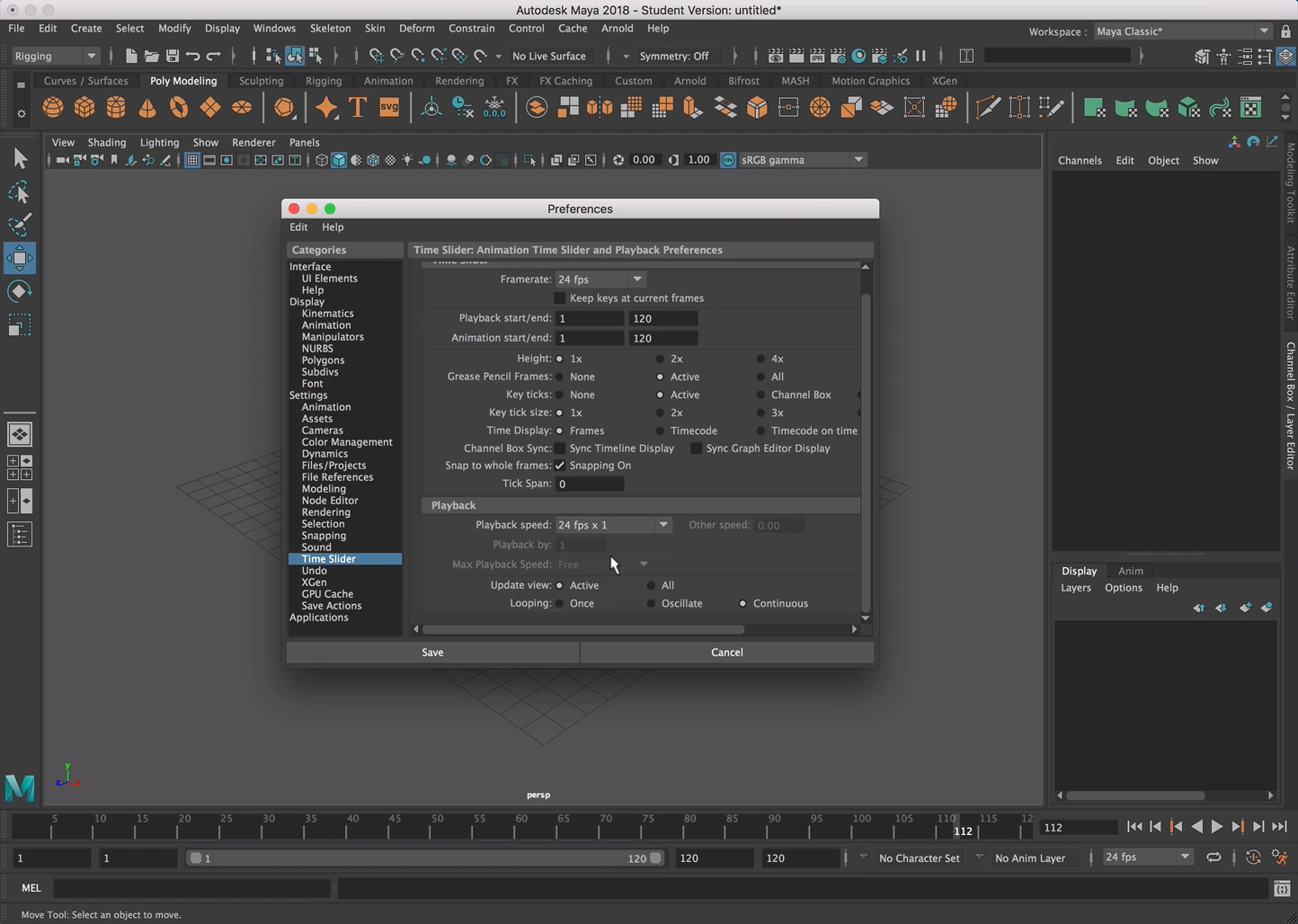
Task: Click the polygon type T shelf icon
Action: tap(358, 108)
